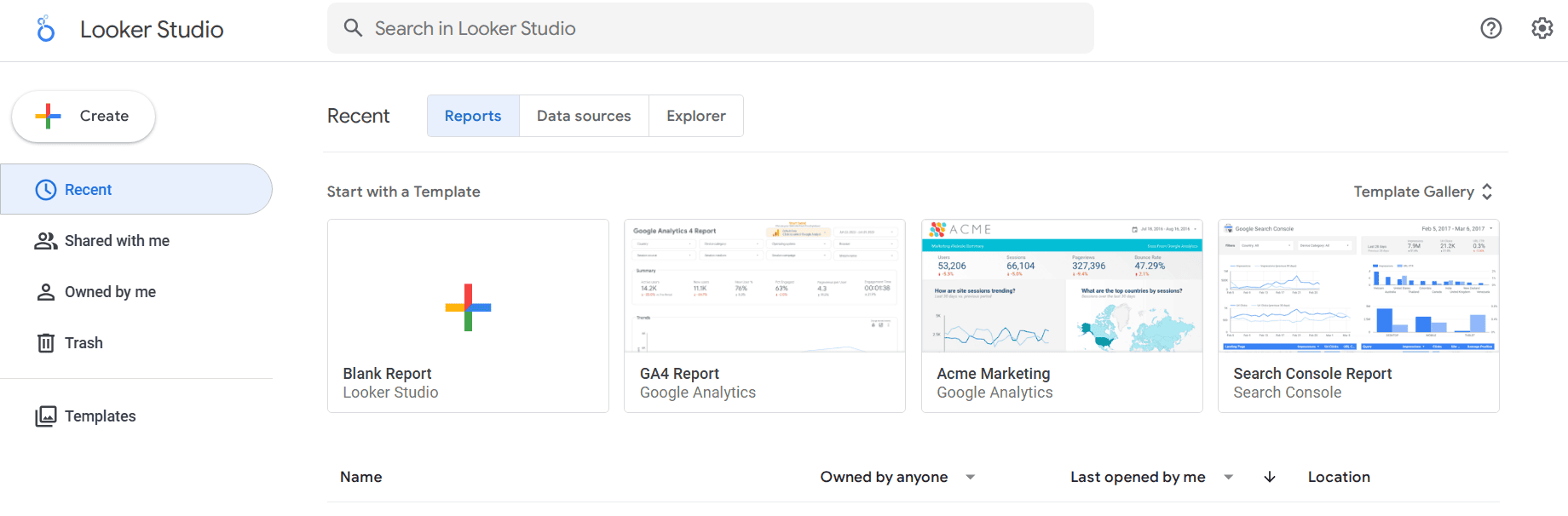The width and height of the screenshot is (1568, 516).
Task: Click the Recent clock icon
Action: [x=46, y=190]
